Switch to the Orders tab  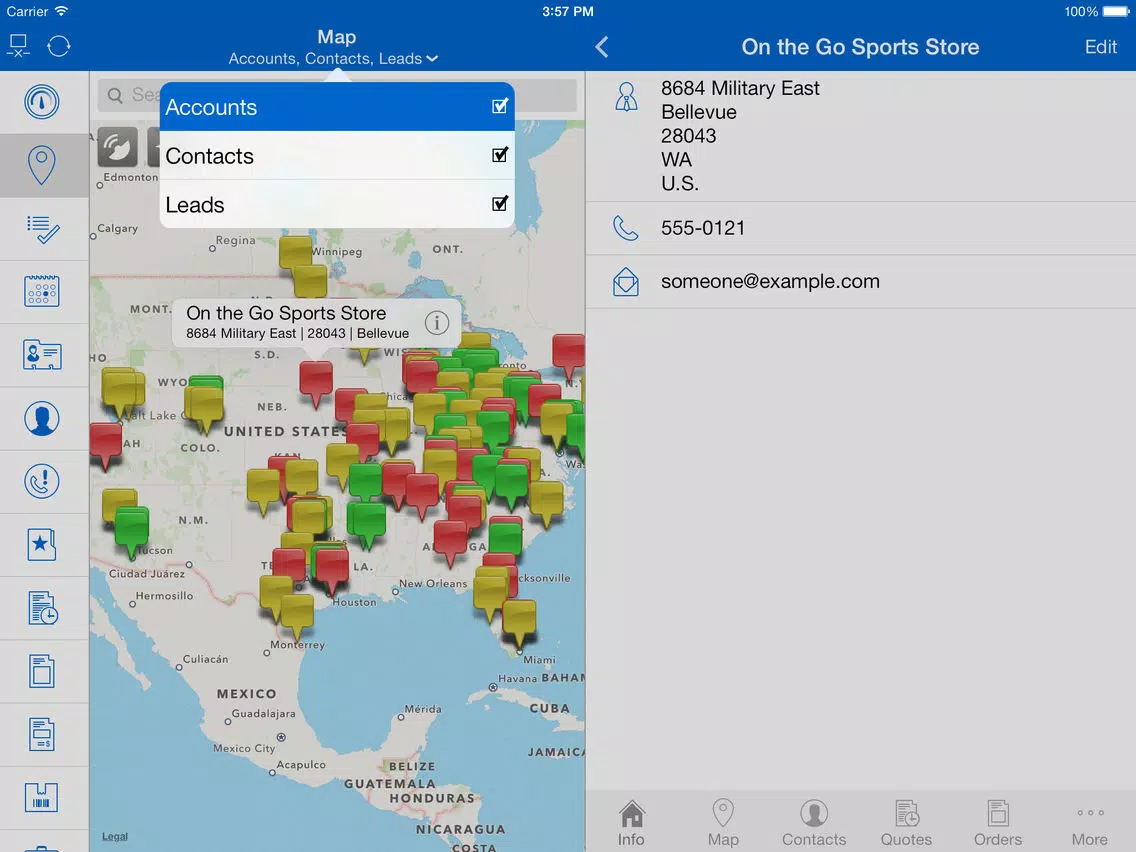(998, 824)
